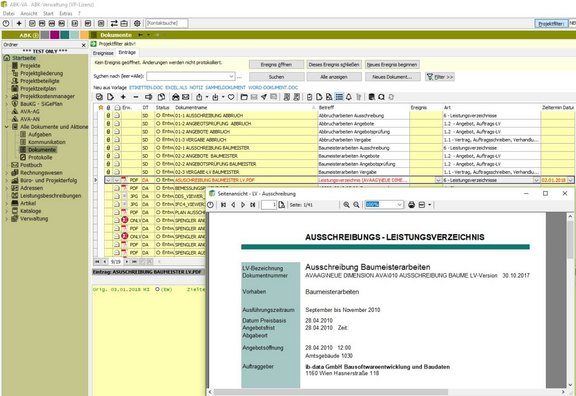Jump to last page in Seitenansicht window
This screenshot has width=576, height=396.
tap(252, 205)
